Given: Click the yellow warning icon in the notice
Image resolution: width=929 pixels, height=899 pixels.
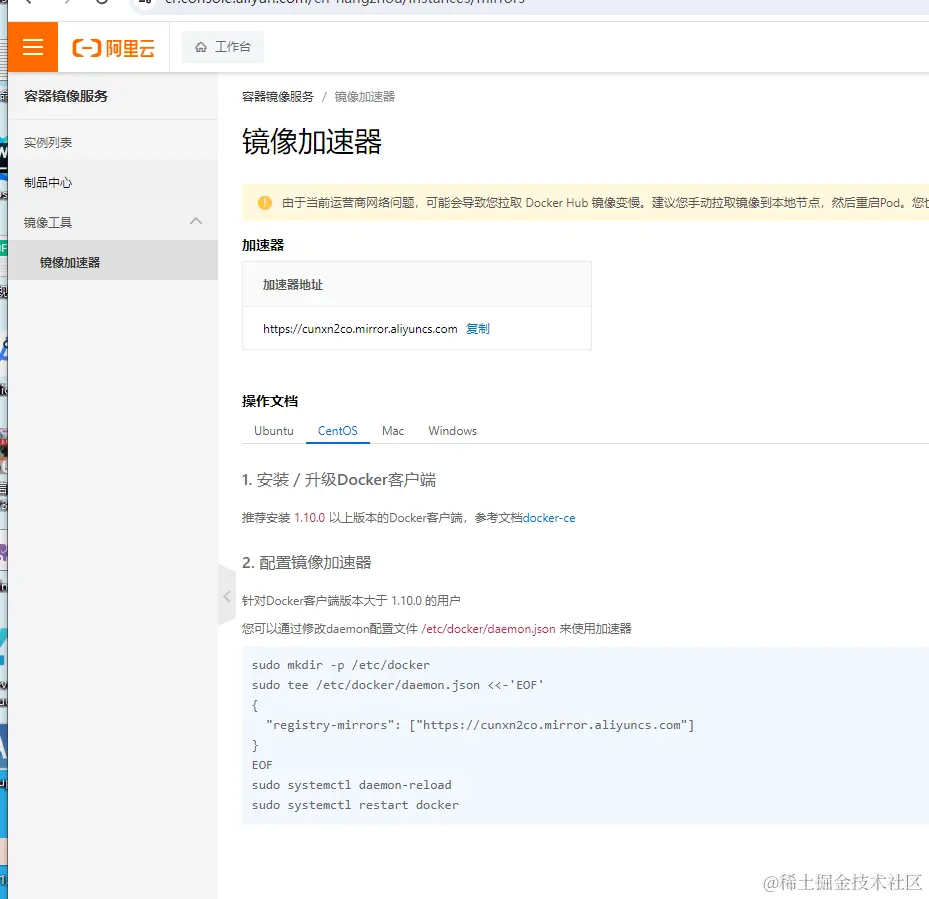Looking at the screenshot, I should click(x=265, y=202).
